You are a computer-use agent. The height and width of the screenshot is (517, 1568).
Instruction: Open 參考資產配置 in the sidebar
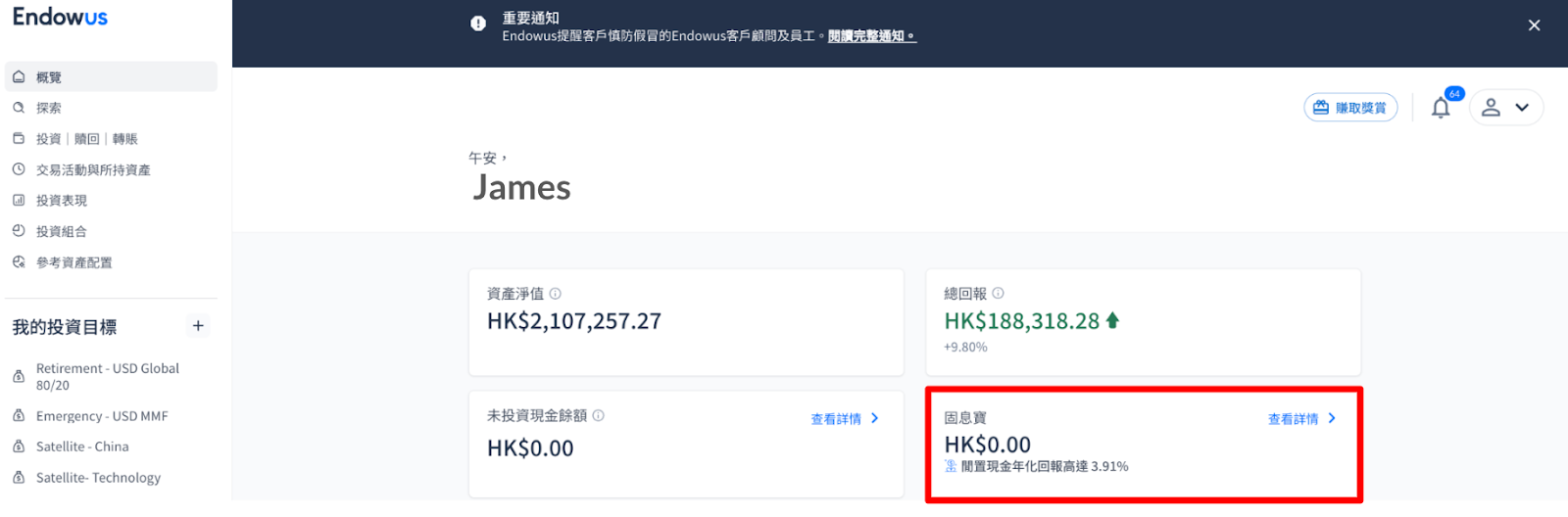click(74, 262)
